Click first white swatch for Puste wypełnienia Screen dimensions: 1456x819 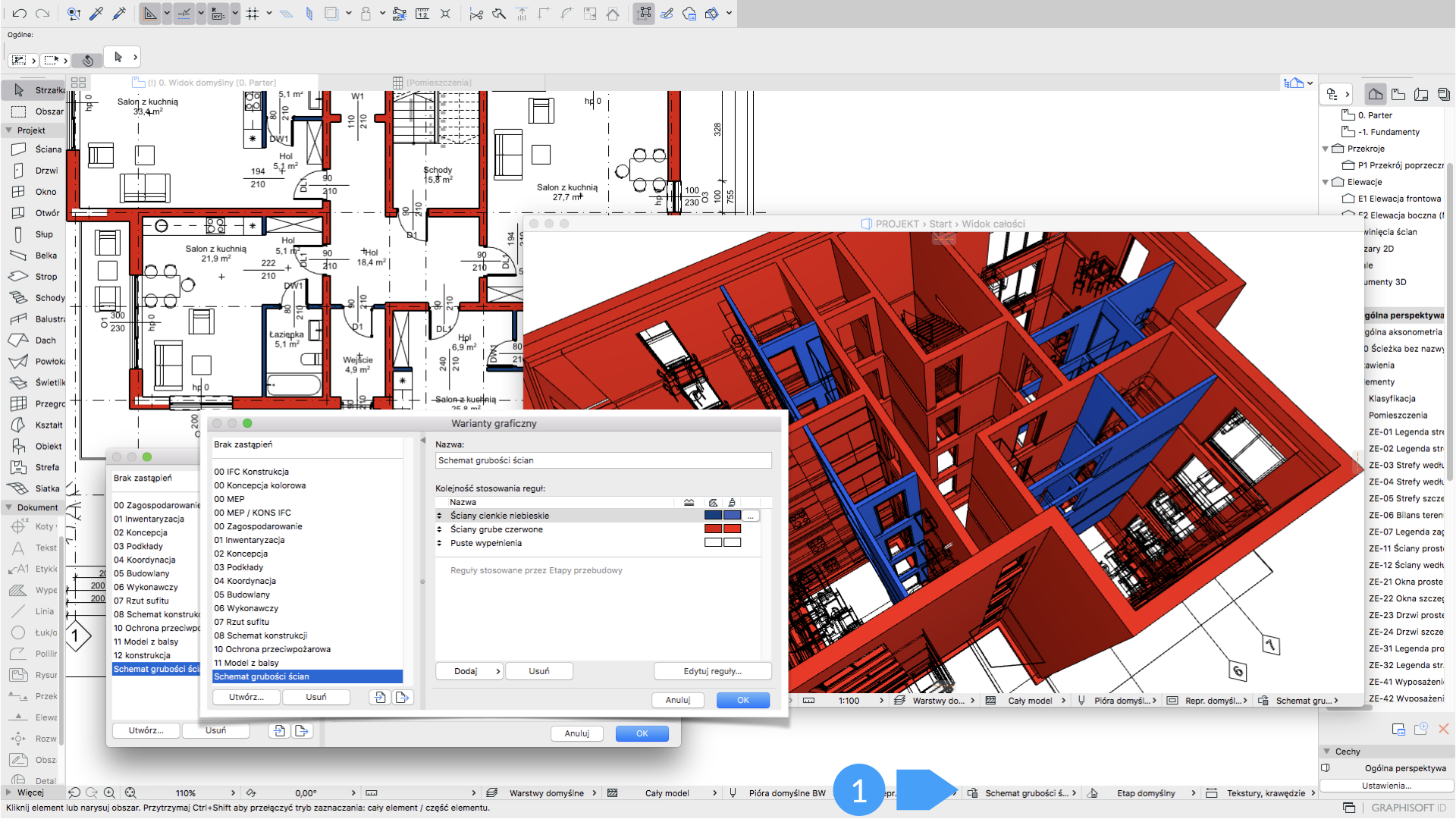pos(713,543)
